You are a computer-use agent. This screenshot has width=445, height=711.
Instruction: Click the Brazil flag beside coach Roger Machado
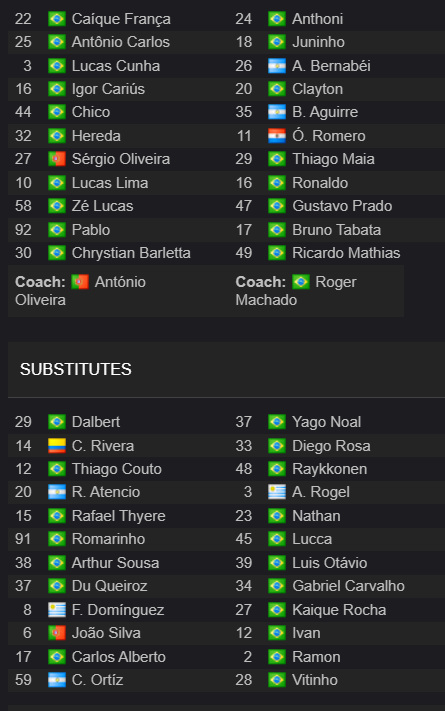(x=300, y=282)
